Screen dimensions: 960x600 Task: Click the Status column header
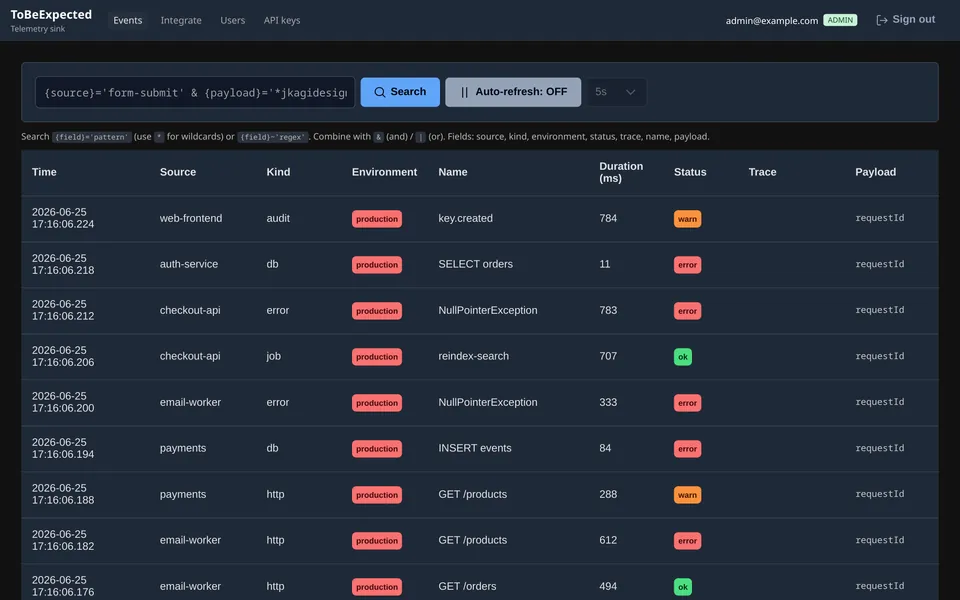(690, 172)
